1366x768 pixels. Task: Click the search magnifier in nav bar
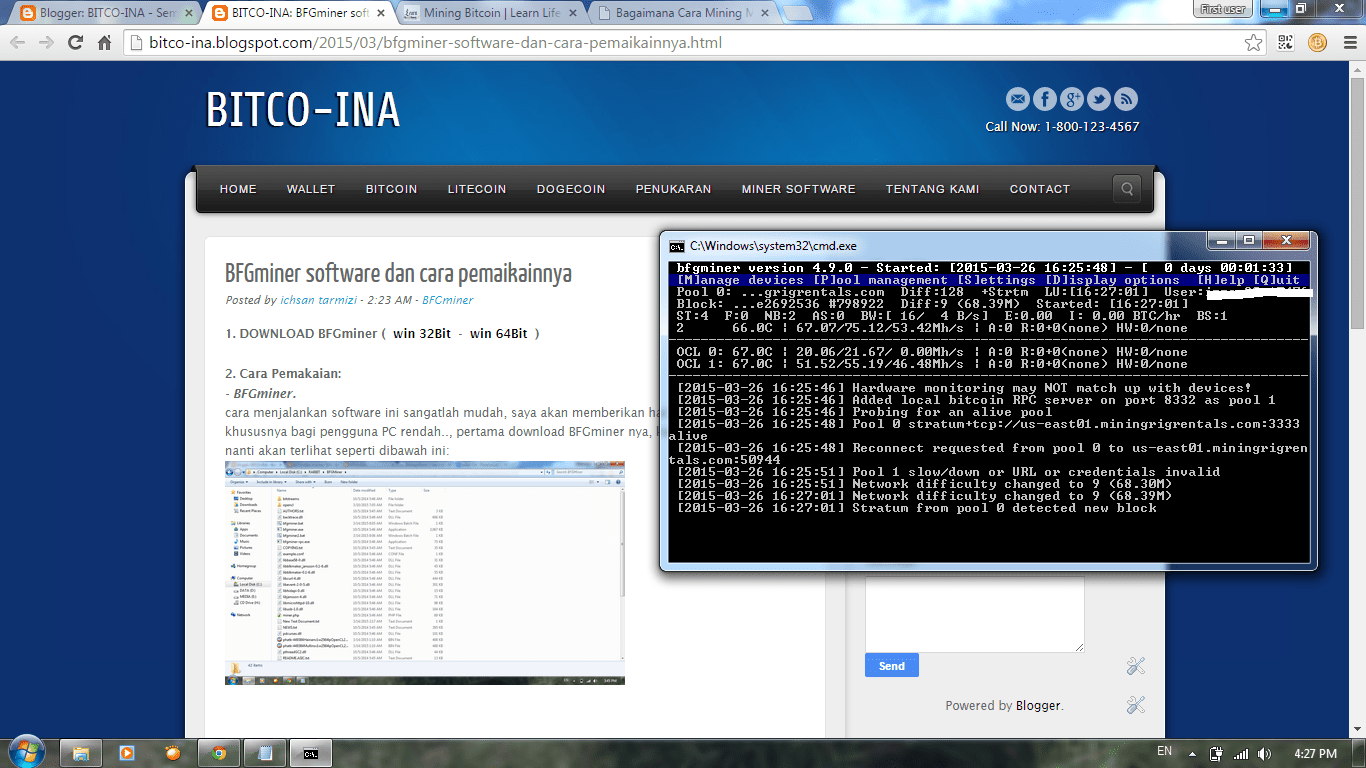click(1127, 189)
